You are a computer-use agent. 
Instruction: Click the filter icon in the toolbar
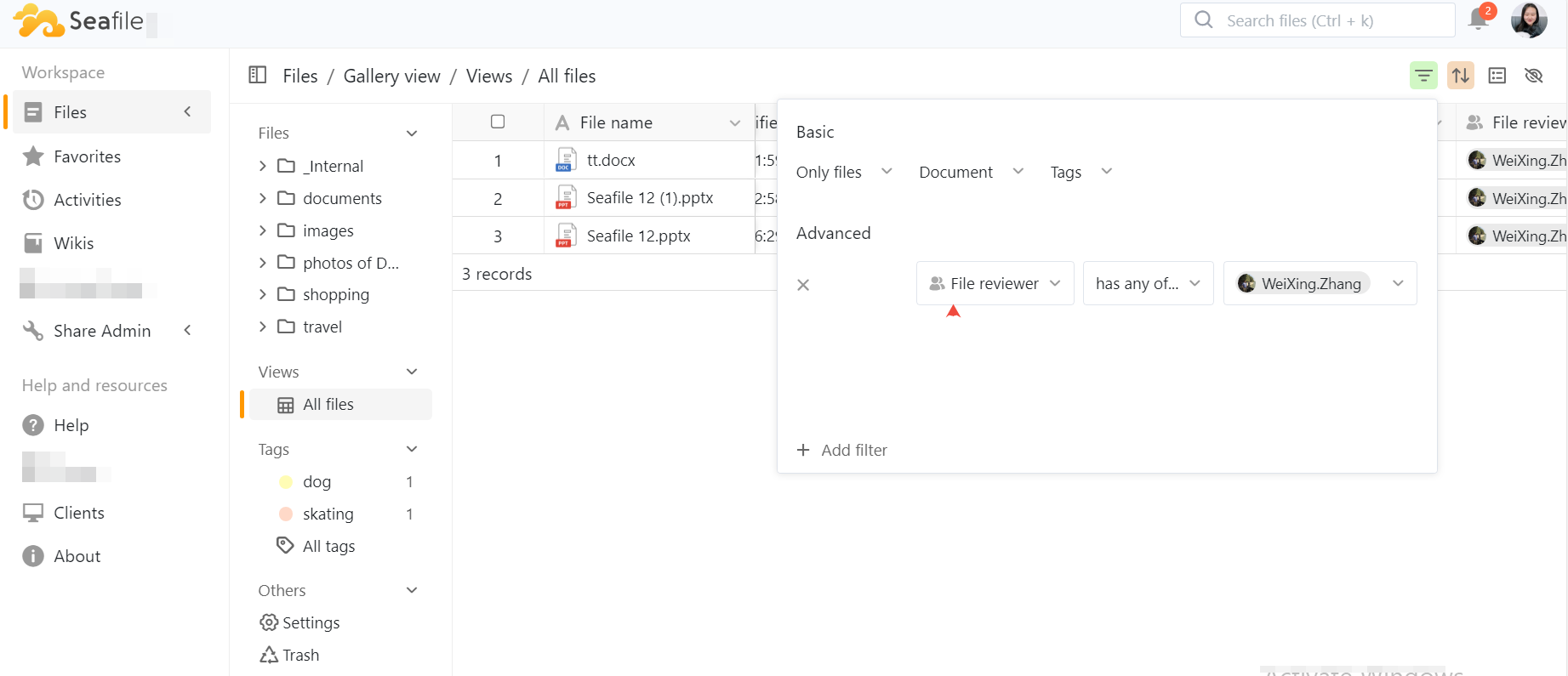(x=1423, y=76)
